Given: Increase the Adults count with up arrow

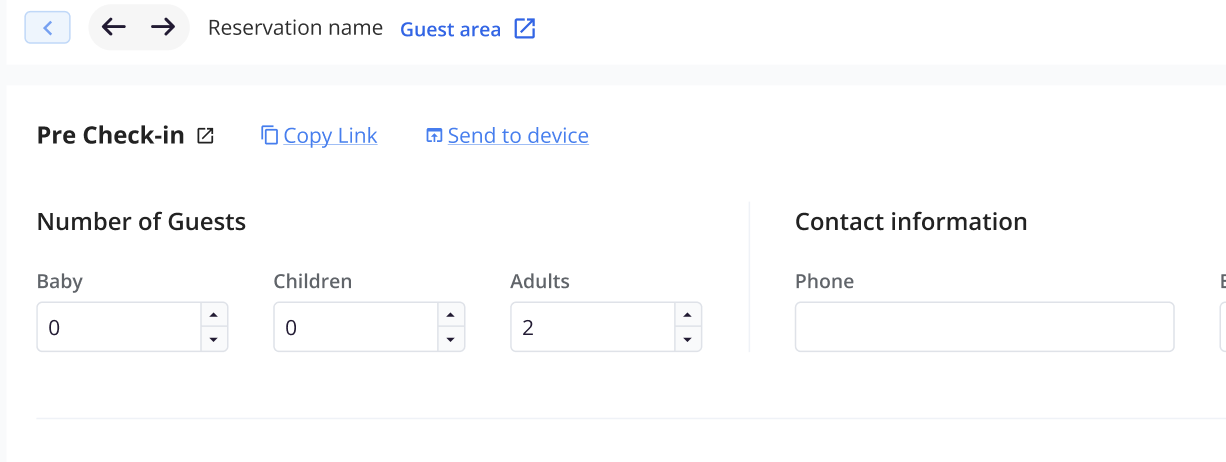Looking at the screenshot, I should point(687,315).
